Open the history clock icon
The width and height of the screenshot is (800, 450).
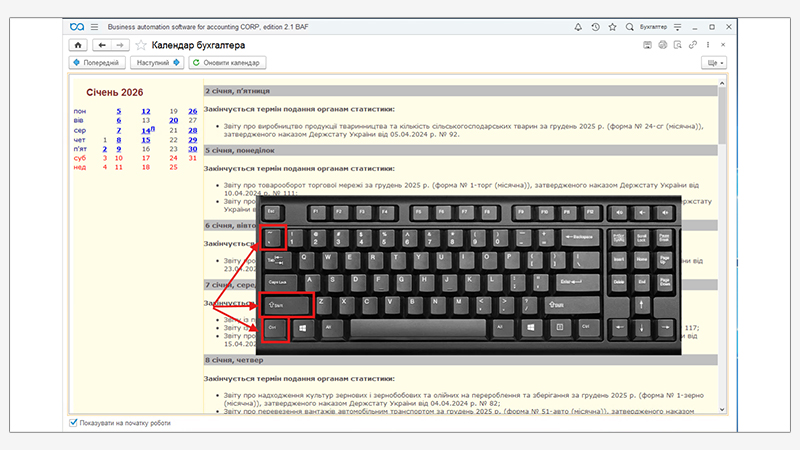click(595, 26)
